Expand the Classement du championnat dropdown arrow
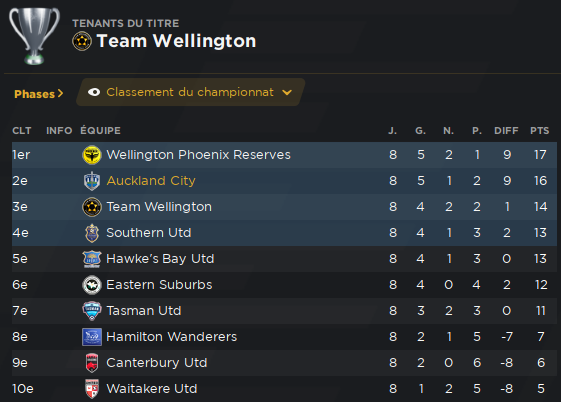Image resolution: width=561 pixels, height=402 pixels. click(x=287, y=93)
